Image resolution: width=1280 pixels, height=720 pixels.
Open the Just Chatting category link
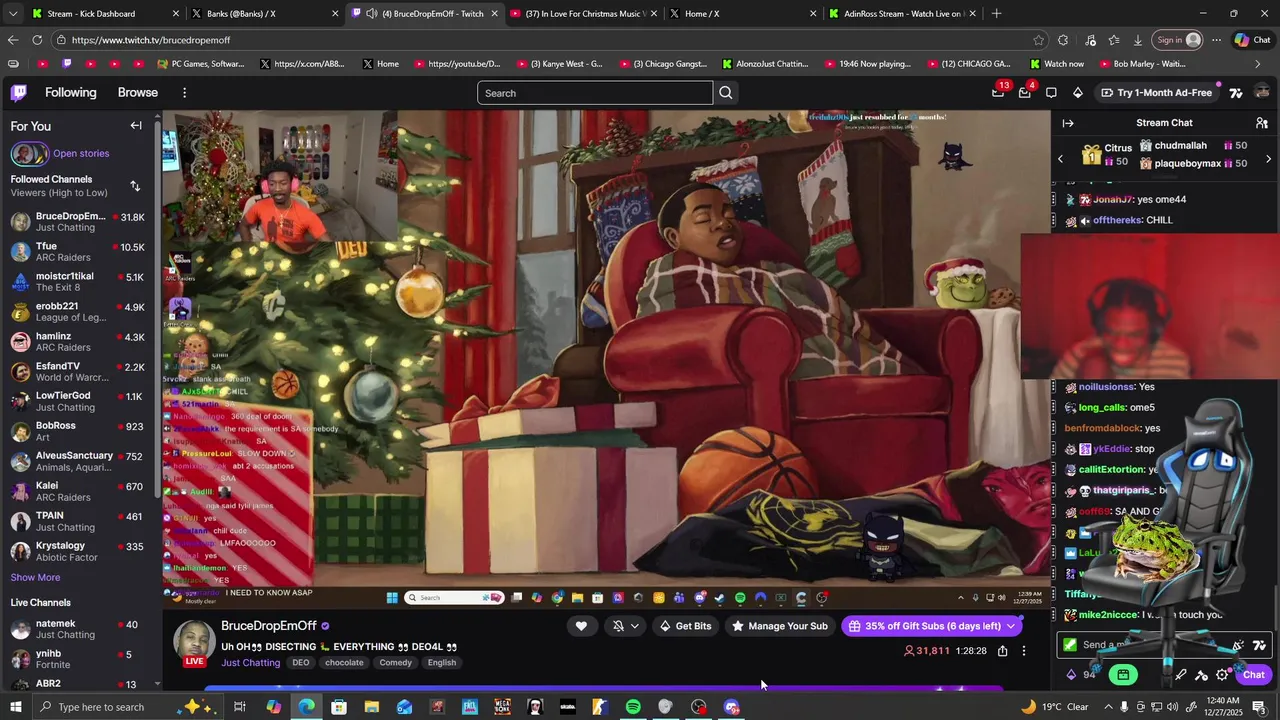tap(251, 663)
